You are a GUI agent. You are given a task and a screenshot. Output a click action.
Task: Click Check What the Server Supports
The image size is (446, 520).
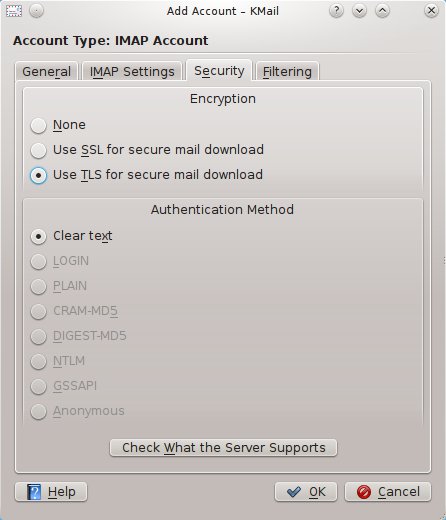pos(223,448)
